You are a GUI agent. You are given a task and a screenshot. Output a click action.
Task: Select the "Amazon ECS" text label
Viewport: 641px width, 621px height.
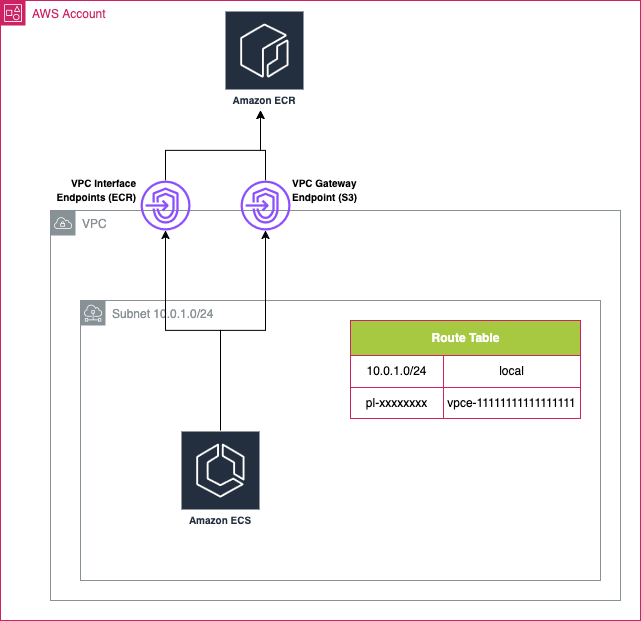point(220,520)
